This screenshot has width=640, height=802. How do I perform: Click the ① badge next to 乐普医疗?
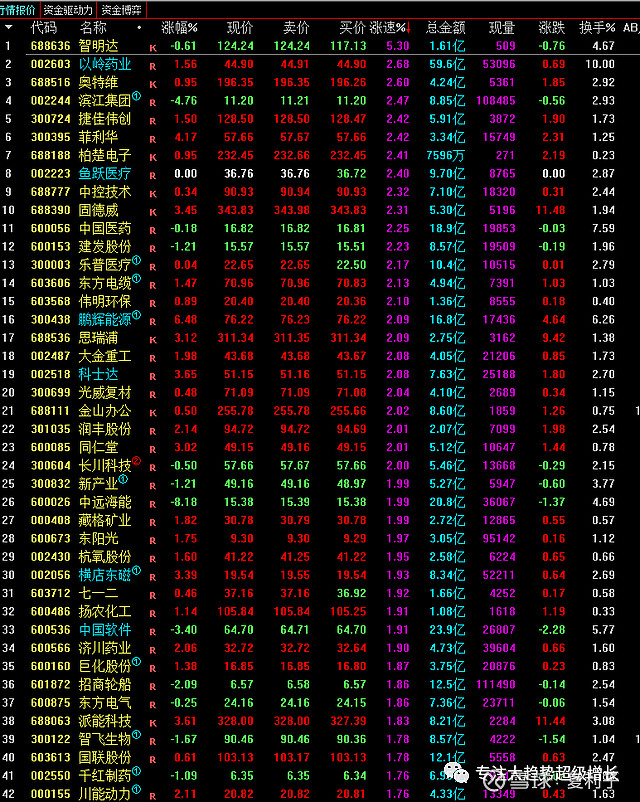136,260
